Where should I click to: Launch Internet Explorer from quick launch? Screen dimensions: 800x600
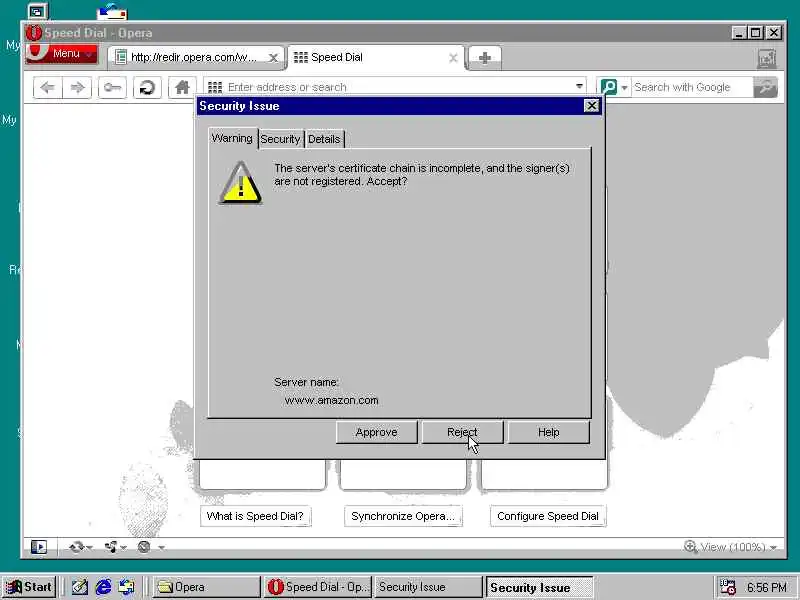coord(104,587)
